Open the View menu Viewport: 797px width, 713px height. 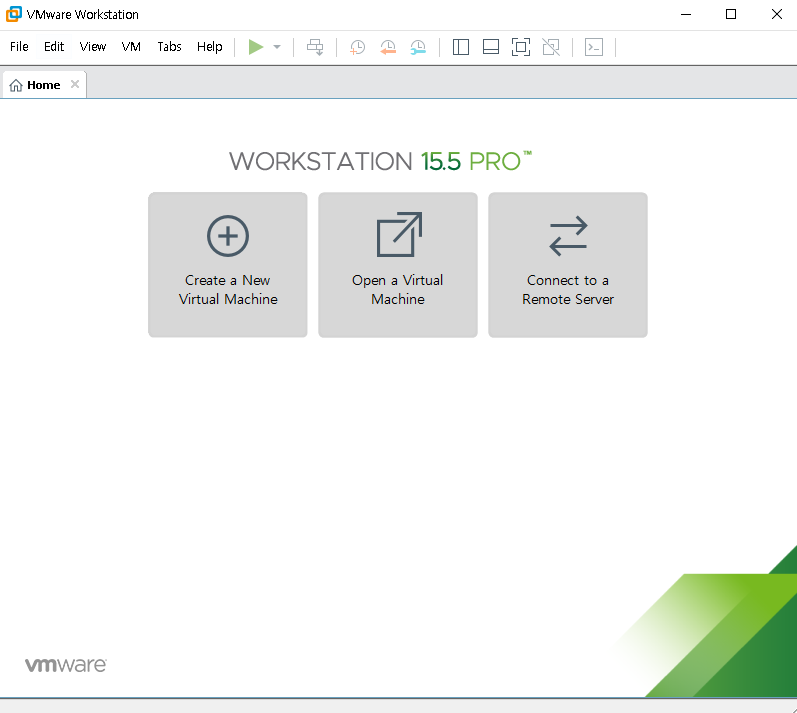coord(93,47)
